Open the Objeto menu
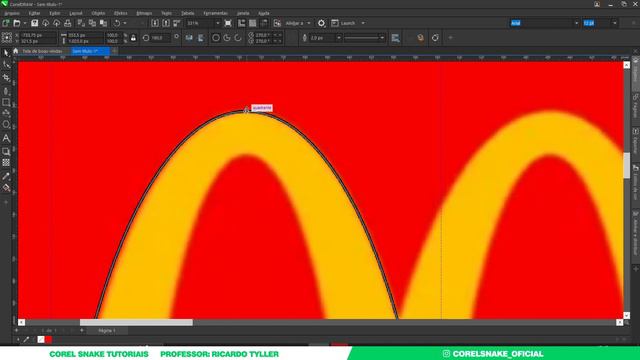This screenshot has width=640, height=360. [x=98, y=13]
